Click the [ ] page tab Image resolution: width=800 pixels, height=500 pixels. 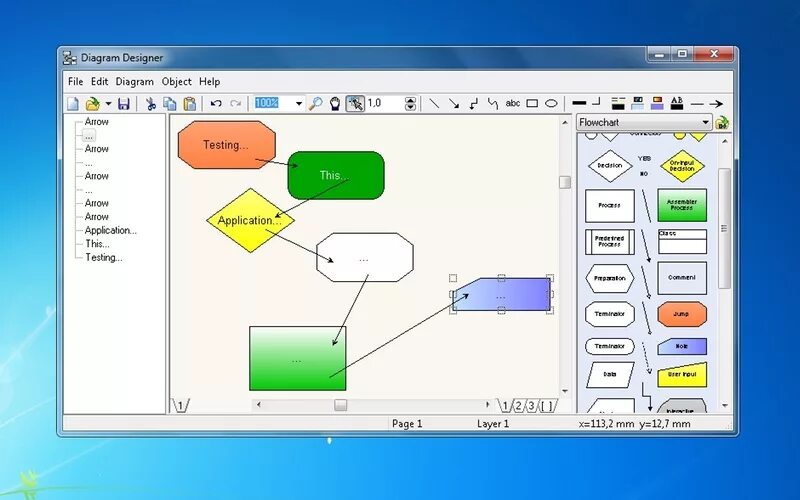point(547,406)
